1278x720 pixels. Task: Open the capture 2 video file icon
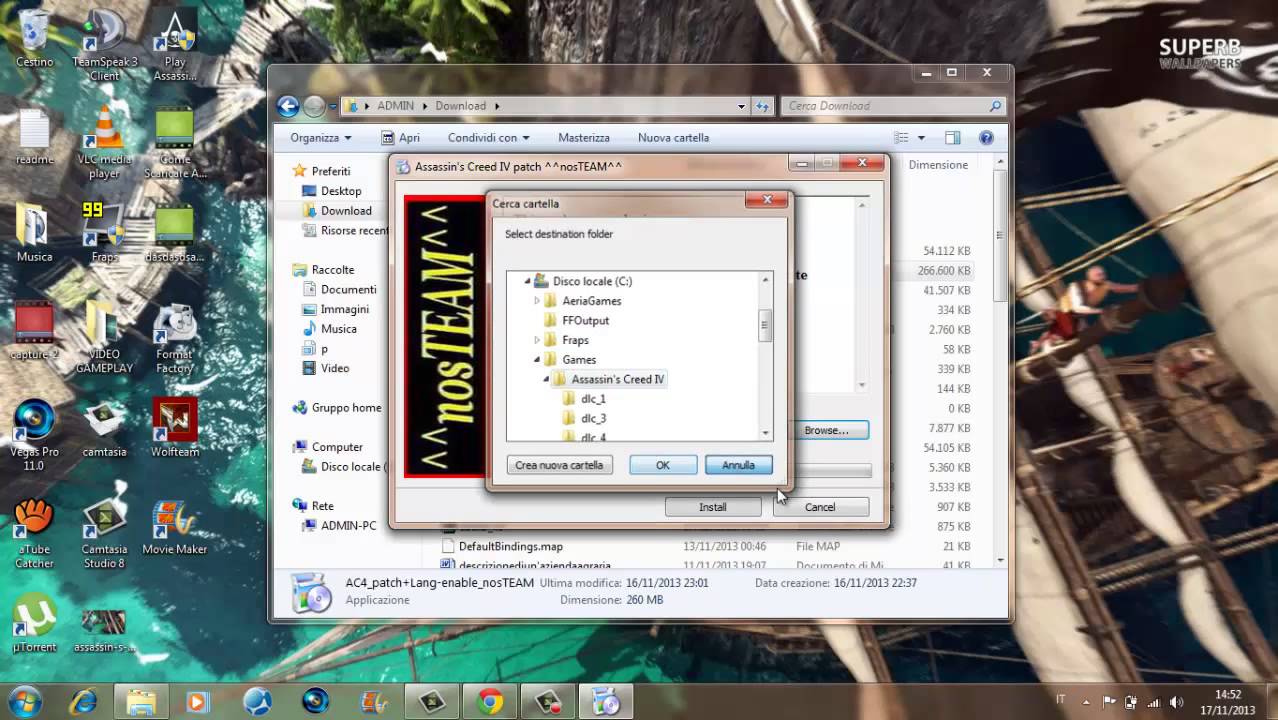tap(34, 331)
